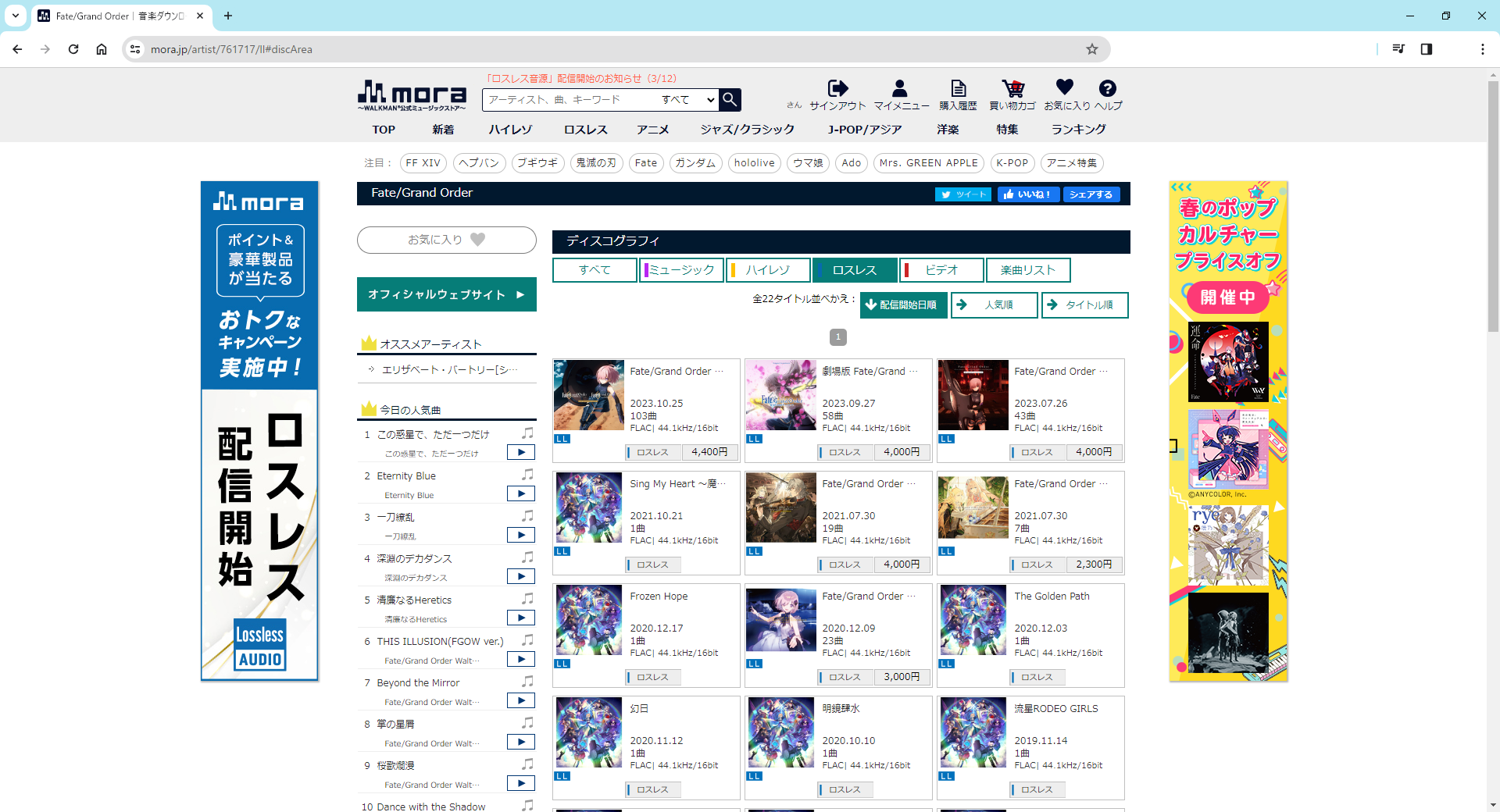Click the Help question mark icon
The width and height of the screenshot is (1500, 812).
coord(1107,88)
